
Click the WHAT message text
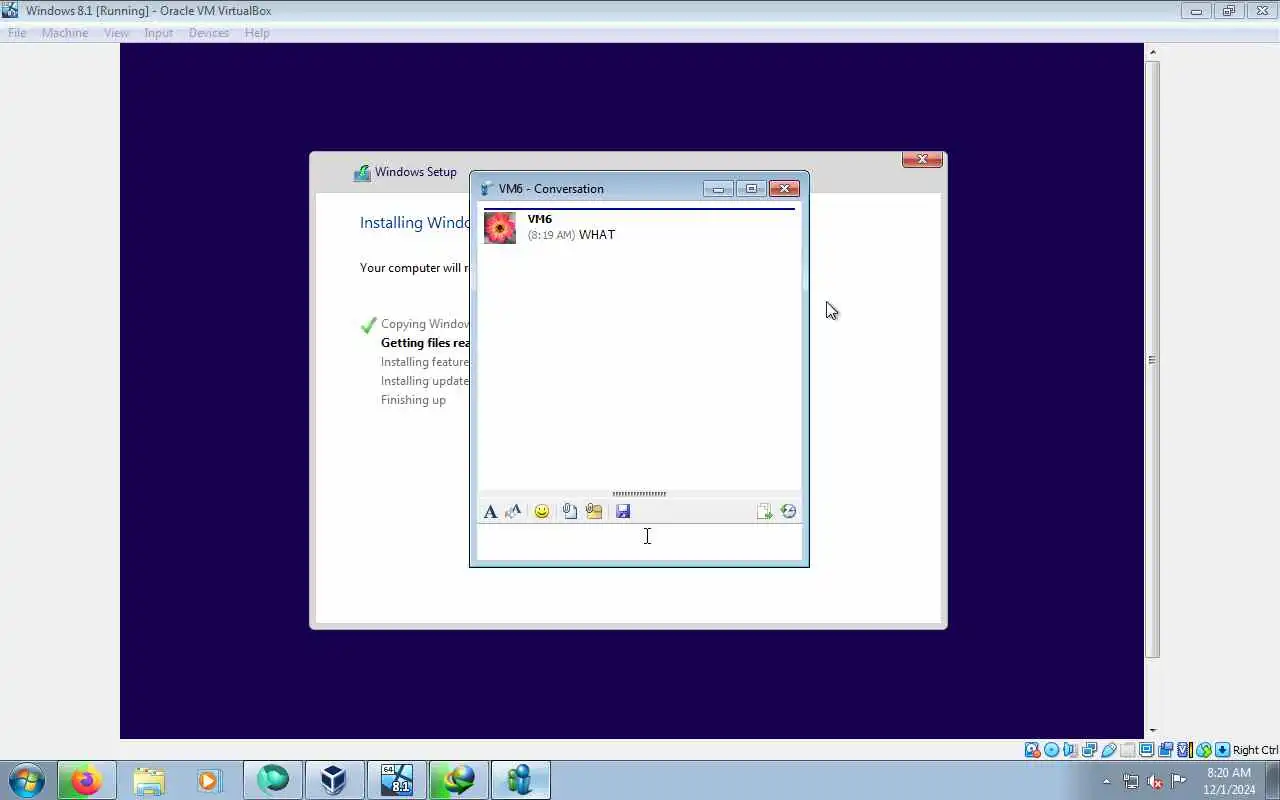click(597, 235)
